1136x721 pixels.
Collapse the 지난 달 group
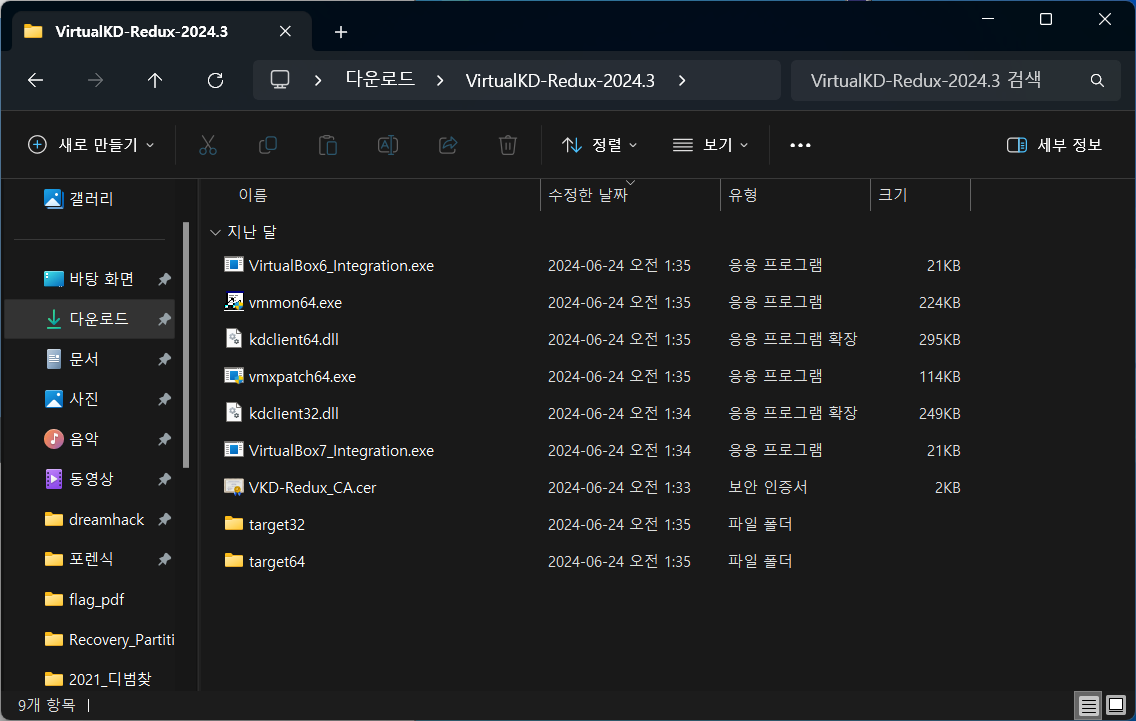(x=214, y=233)
